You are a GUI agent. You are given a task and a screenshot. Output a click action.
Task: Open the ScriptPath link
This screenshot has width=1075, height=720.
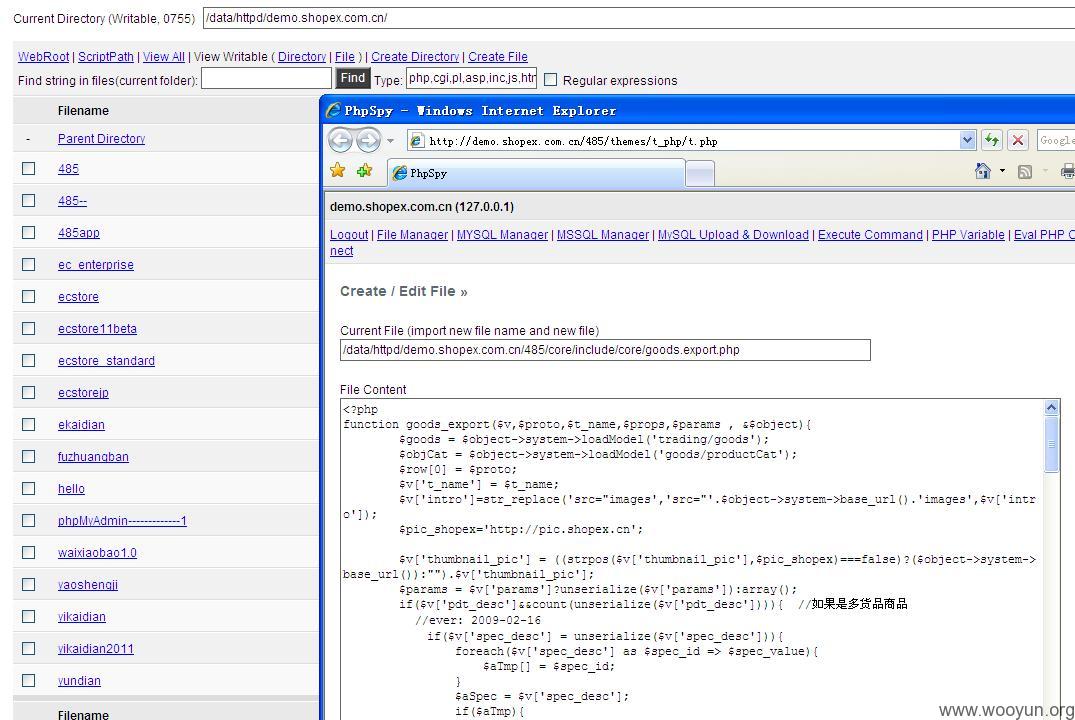106,56
